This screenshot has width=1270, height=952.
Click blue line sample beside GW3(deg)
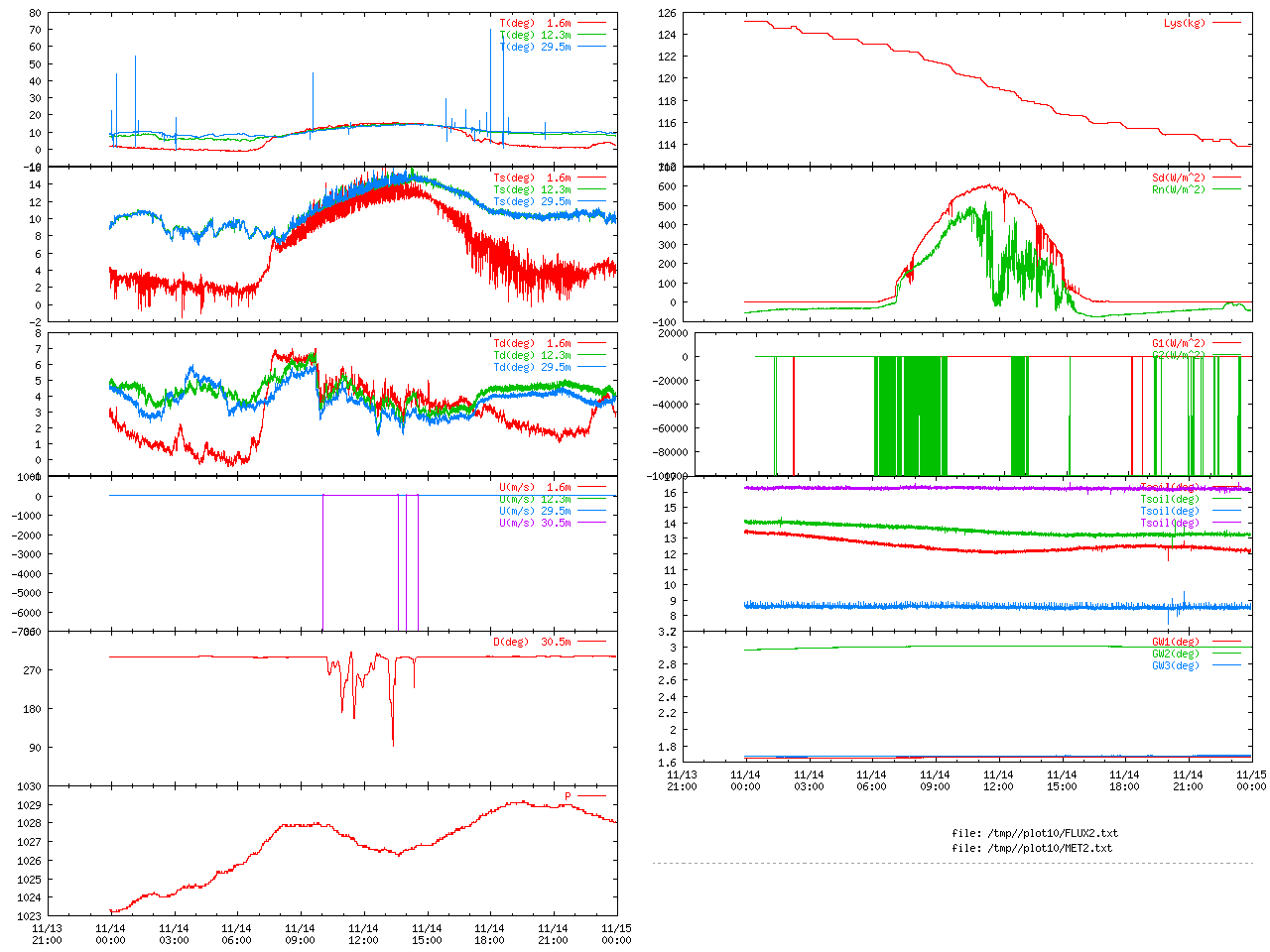(x=1226, y=665)
